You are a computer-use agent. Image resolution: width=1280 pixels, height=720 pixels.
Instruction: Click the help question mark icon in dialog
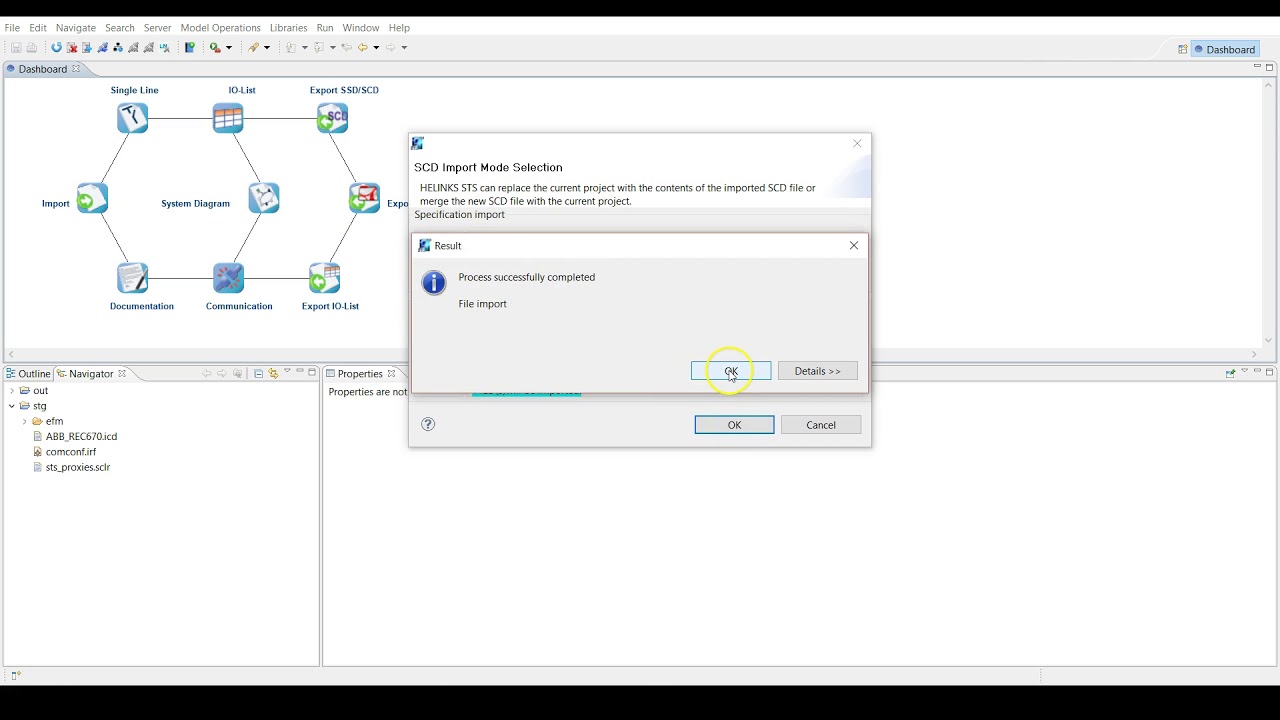point(428,424)
